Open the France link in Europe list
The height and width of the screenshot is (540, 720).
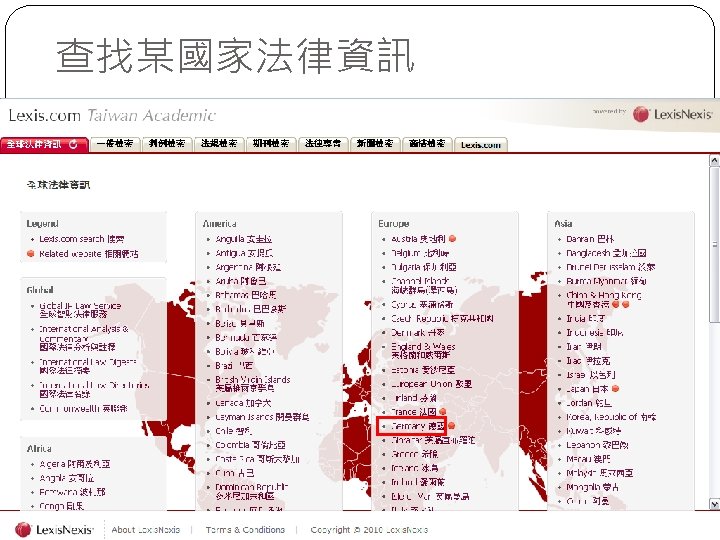(x=413, y=411)
